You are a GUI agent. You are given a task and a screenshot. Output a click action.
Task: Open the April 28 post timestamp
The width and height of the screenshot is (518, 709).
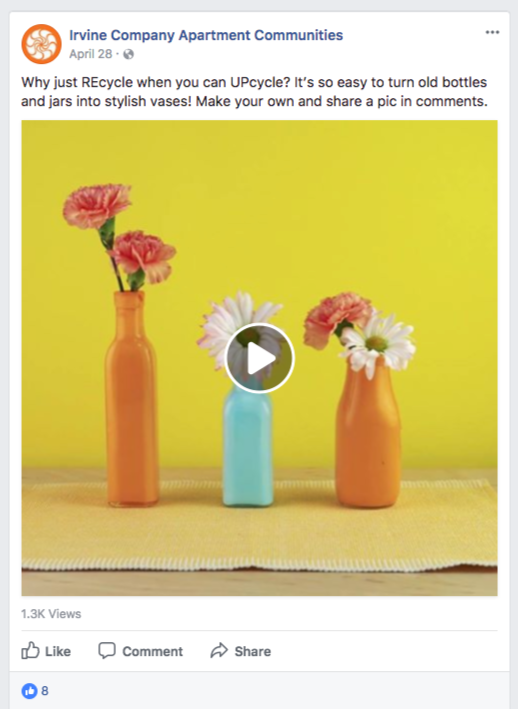pos(90,54)
